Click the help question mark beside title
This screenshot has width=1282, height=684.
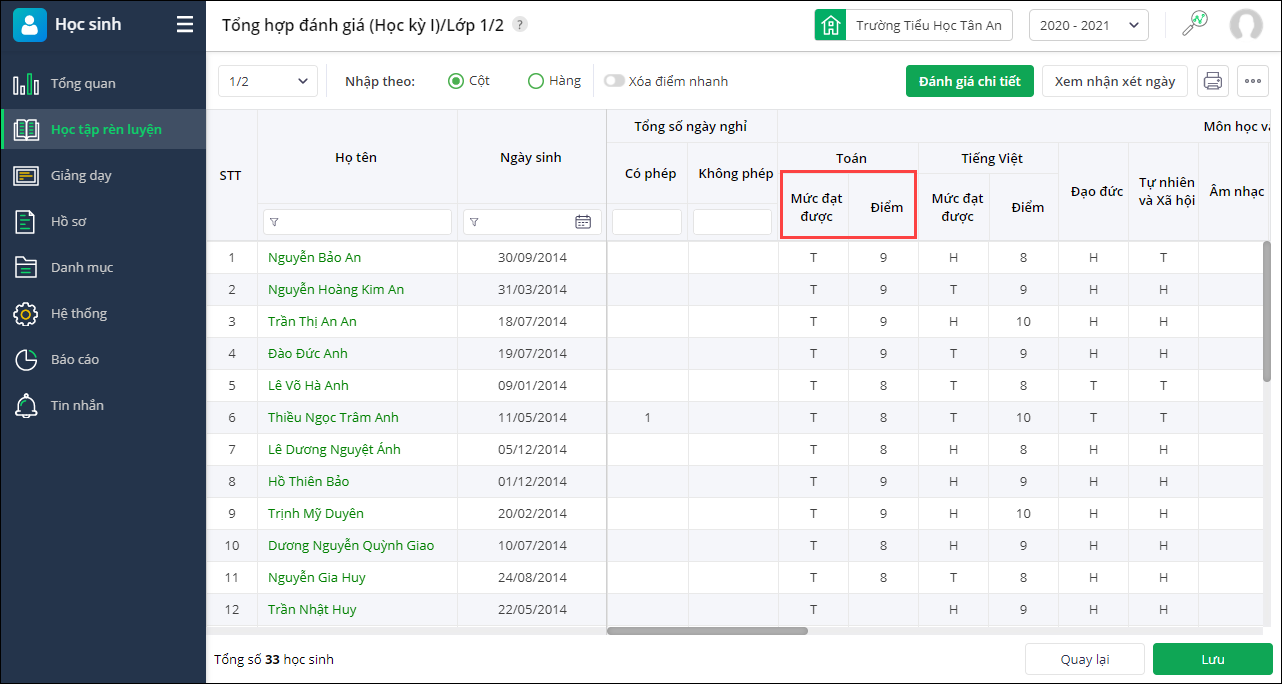coord(520,25)
